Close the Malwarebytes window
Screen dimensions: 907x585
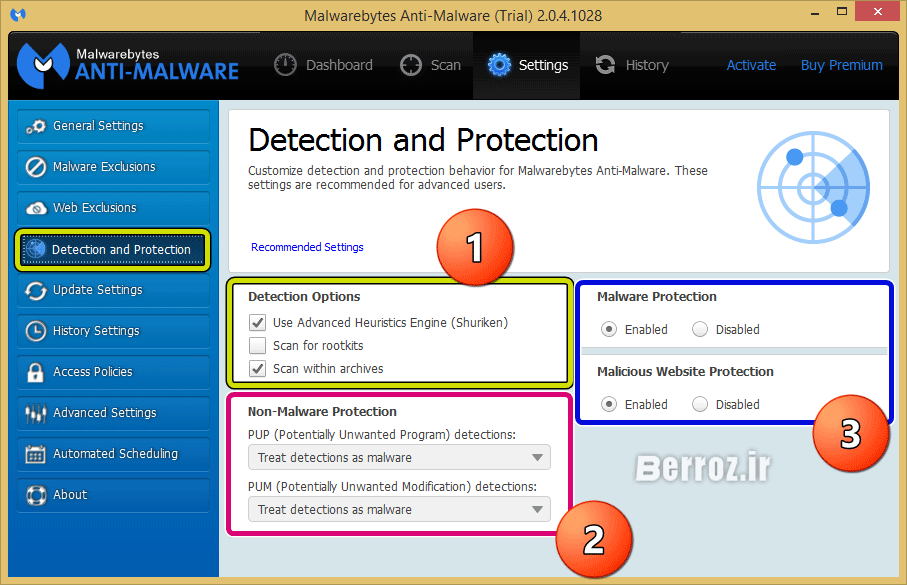877,11
